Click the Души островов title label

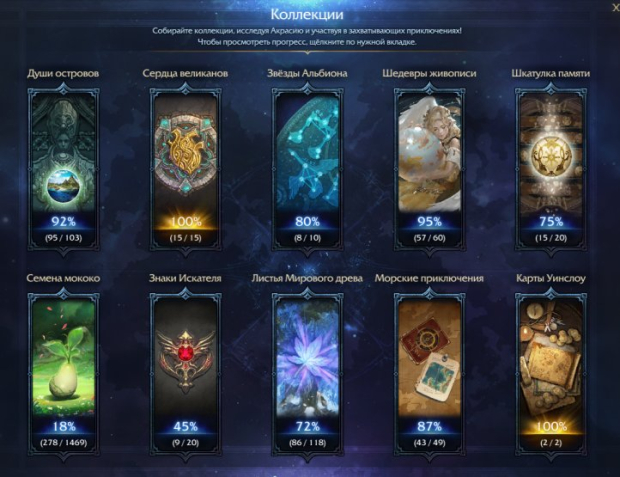point(63,74)
